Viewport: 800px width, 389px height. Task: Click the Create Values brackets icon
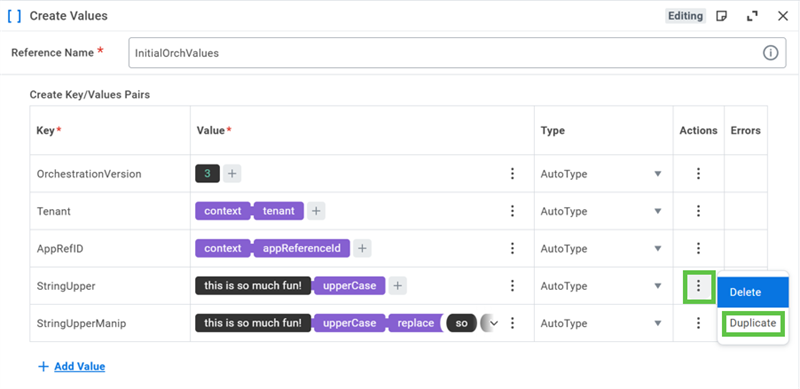tap(14, 16)
